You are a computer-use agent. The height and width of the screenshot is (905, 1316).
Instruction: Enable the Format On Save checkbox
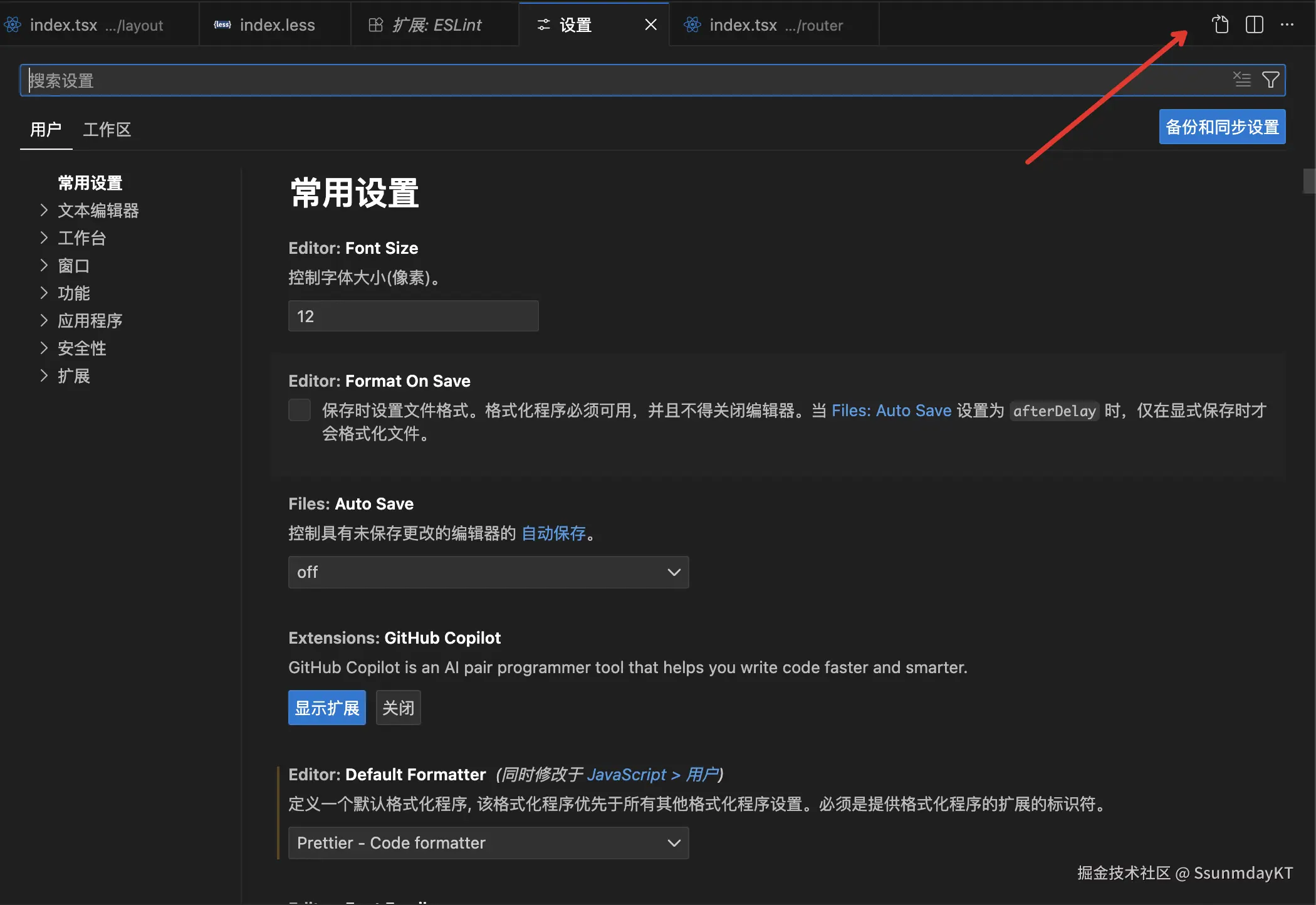(x=300, y=410)
